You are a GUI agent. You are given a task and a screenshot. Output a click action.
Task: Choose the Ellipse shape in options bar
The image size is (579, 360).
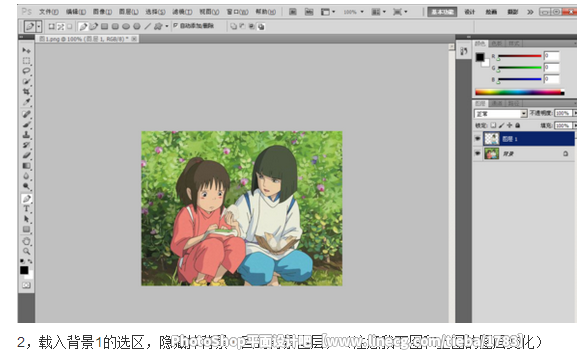pos(126,26)
